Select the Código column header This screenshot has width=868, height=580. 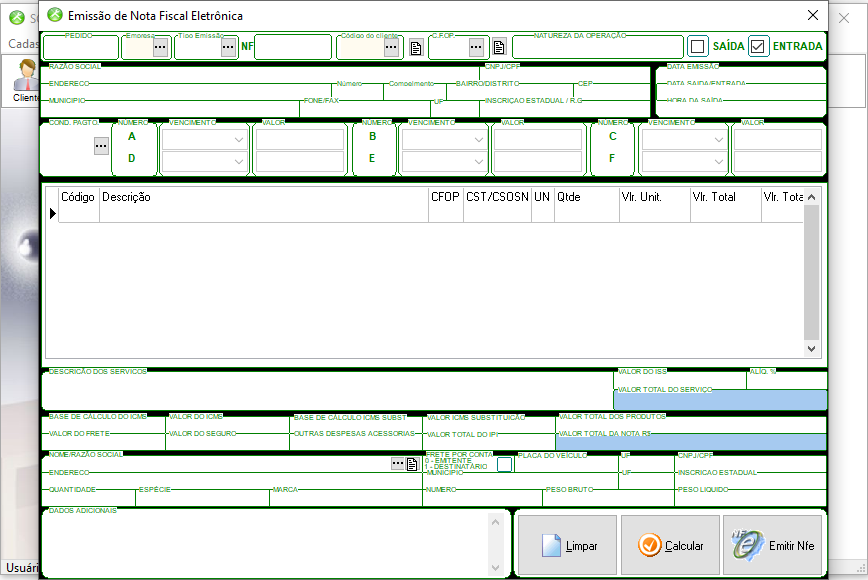coord(78,197)
